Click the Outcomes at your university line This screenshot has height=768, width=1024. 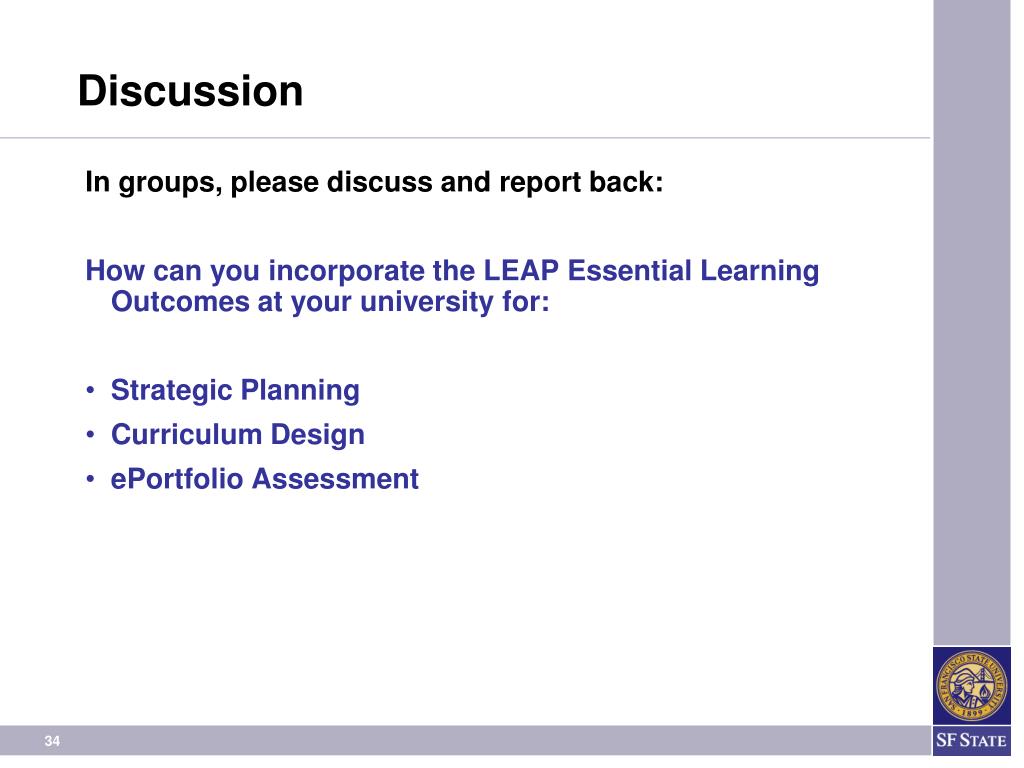coord(330,301)
